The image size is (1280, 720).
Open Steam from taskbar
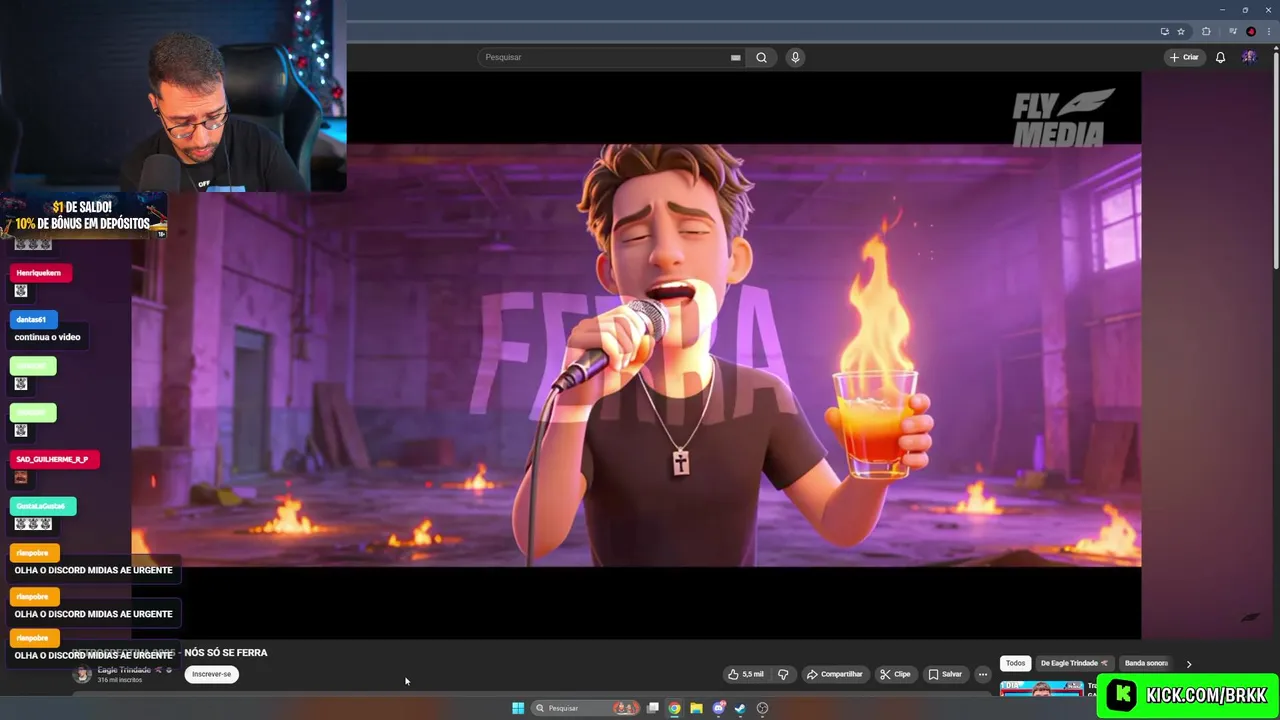[x=740, y=708]
